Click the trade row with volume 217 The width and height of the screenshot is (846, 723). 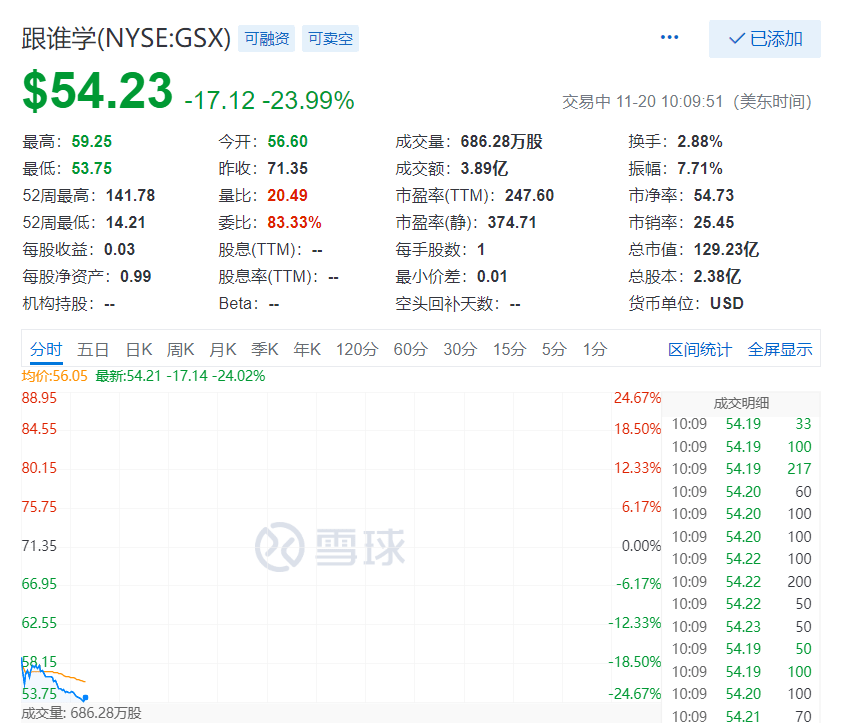click(x=741, y=469)
